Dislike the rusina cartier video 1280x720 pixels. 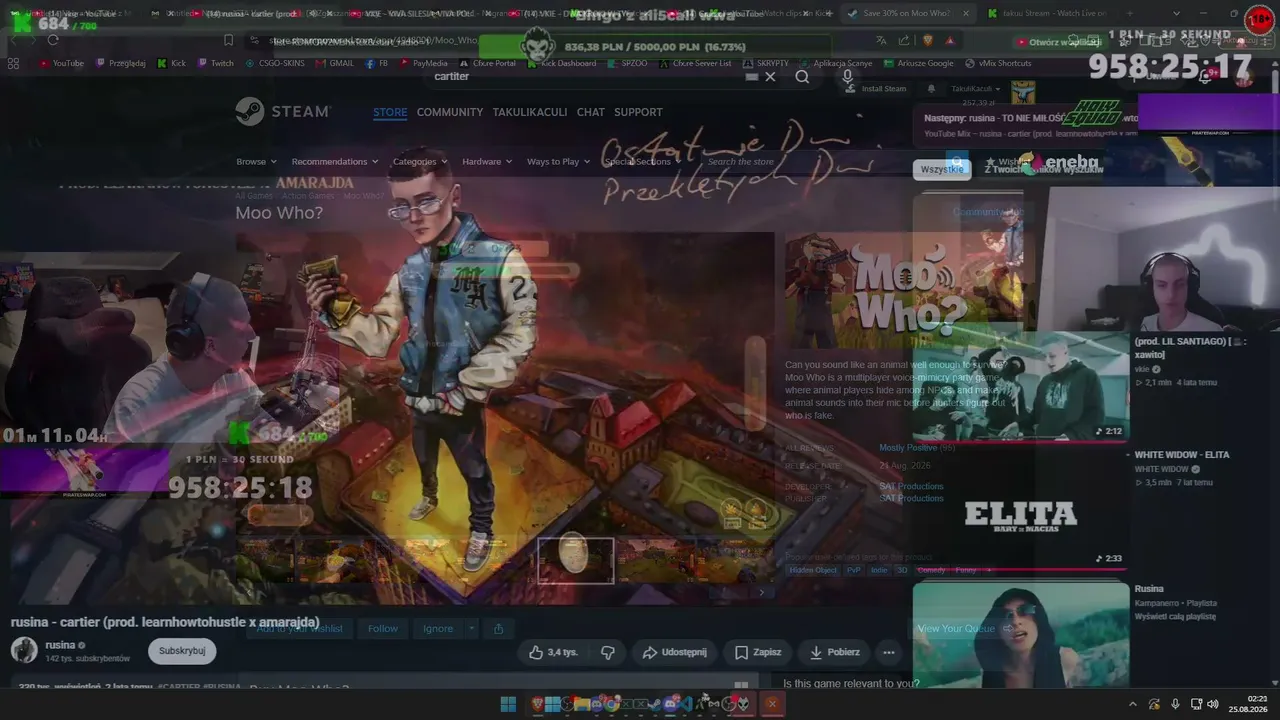(x=607, y=652)
